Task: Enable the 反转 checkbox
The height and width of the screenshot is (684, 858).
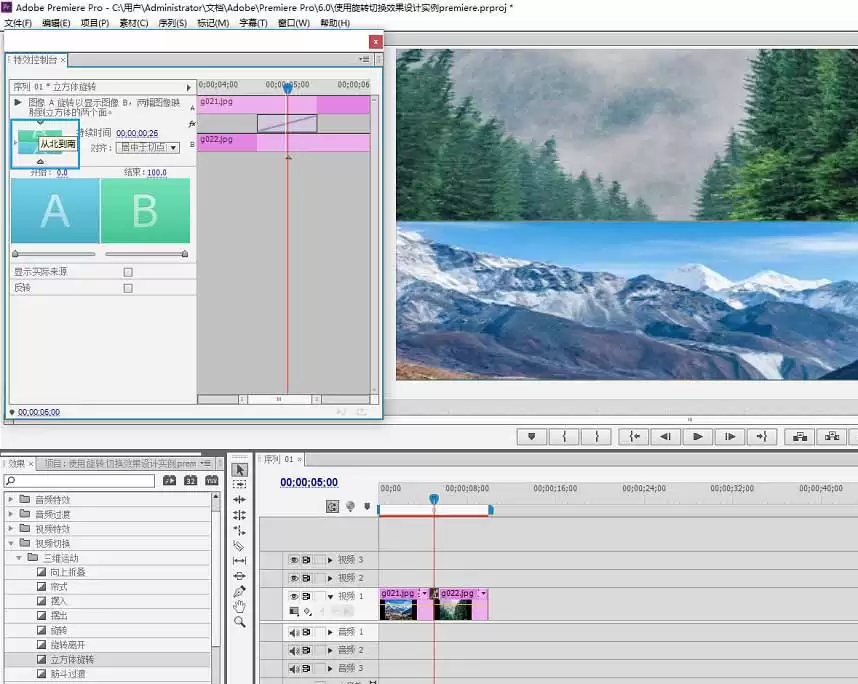Action: click(128, 288)
